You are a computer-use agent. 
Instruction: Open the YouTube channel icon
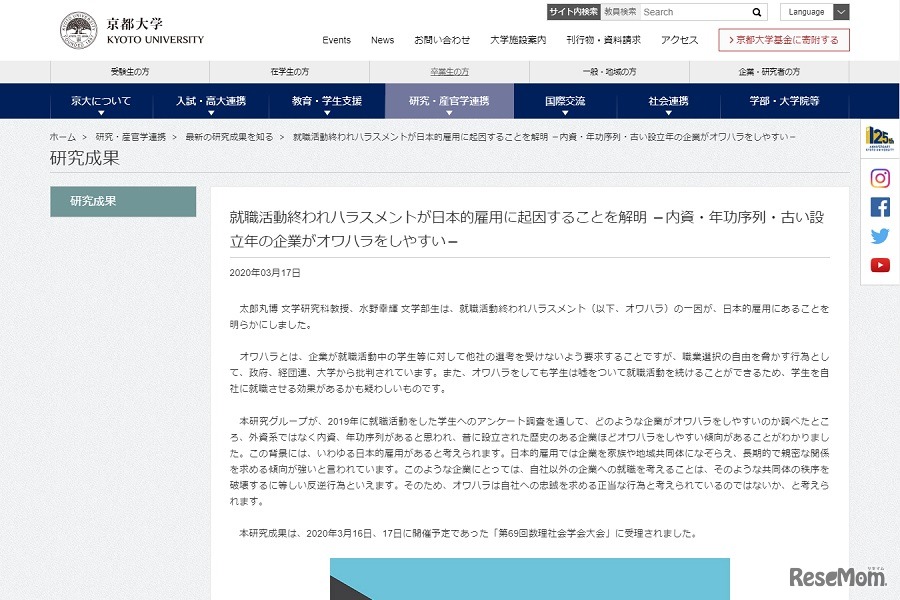point(878,265)
